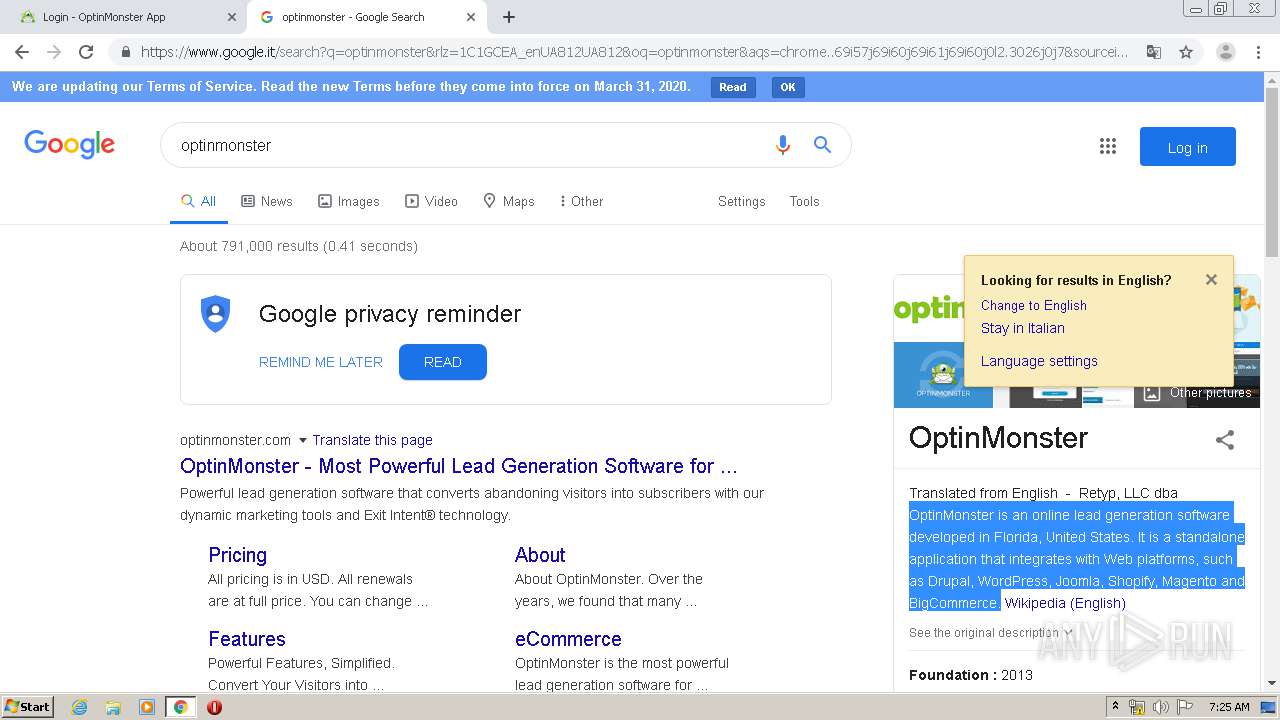Close the optinmonster Google Search tab
The height and width of the screenshot is (720, 1280).
[x=471, y=17]
